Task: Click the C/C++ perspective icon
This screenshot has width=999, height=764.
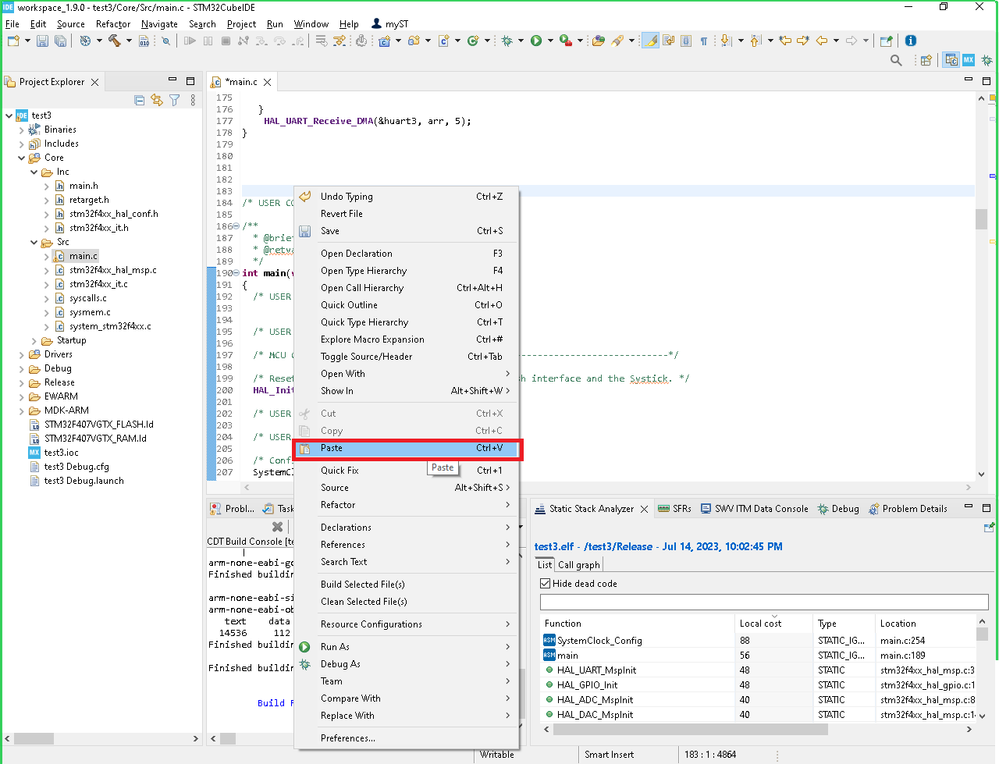Action: (951, 60)
